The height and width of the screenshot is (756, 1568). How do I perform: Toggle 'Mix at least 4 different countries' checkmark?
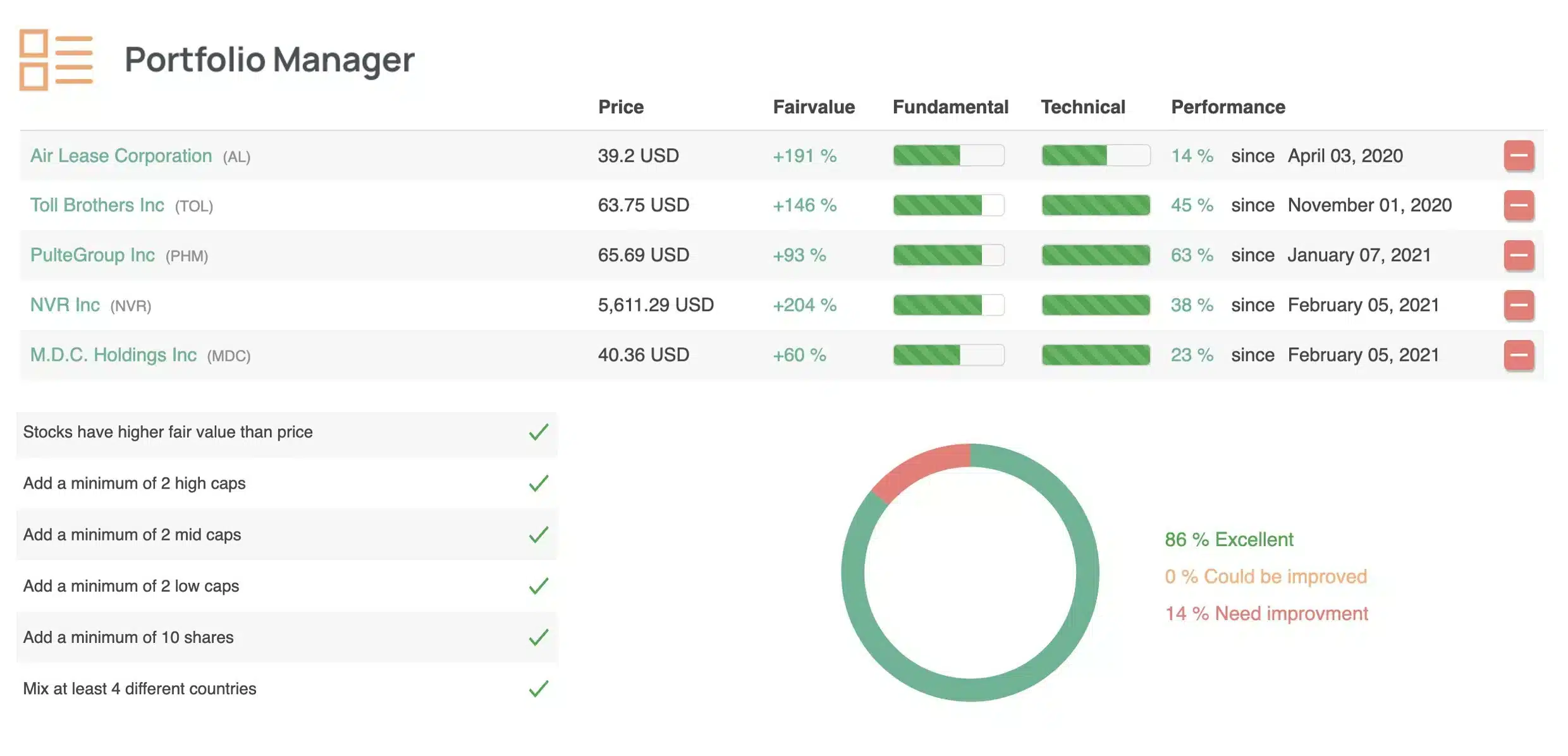tap(538, 689)
